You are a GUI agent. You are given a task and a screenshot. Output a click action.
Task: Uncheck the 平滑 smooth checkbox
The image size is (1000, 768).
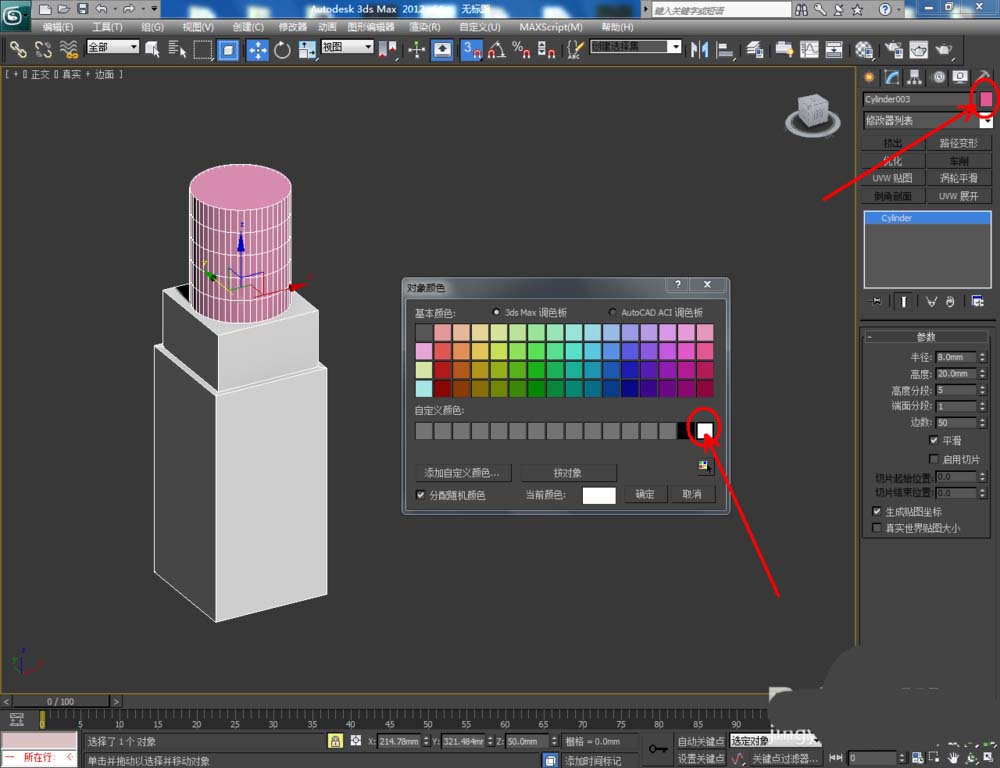point(933,440)
